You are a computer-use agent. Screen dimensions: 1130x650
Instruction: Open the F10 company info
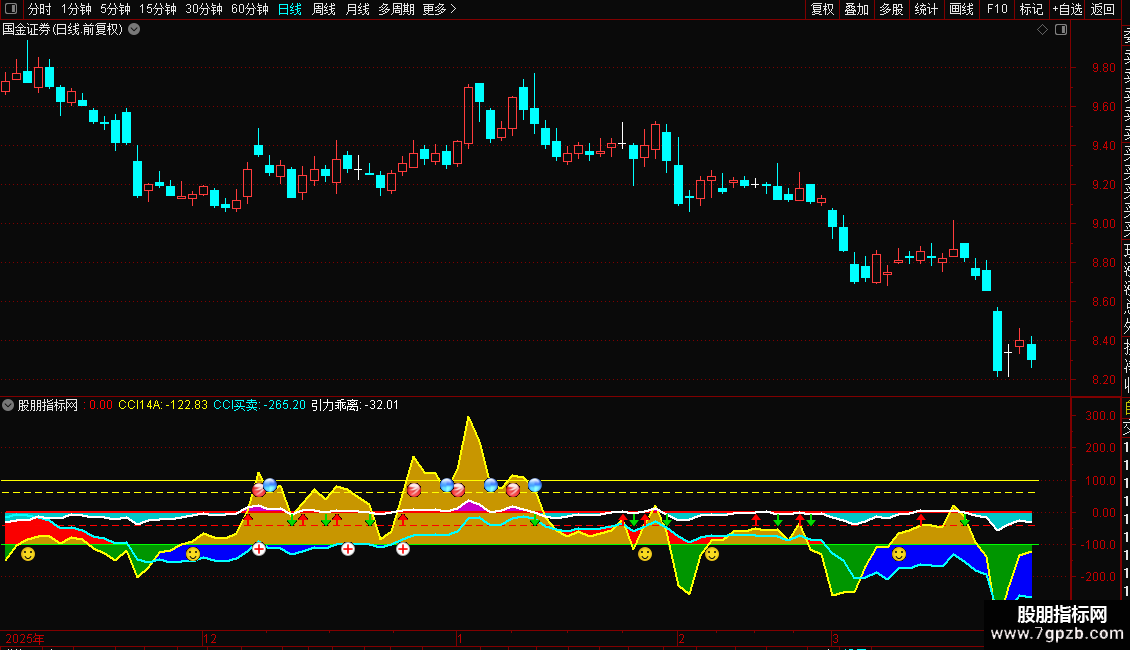(997, 9)
